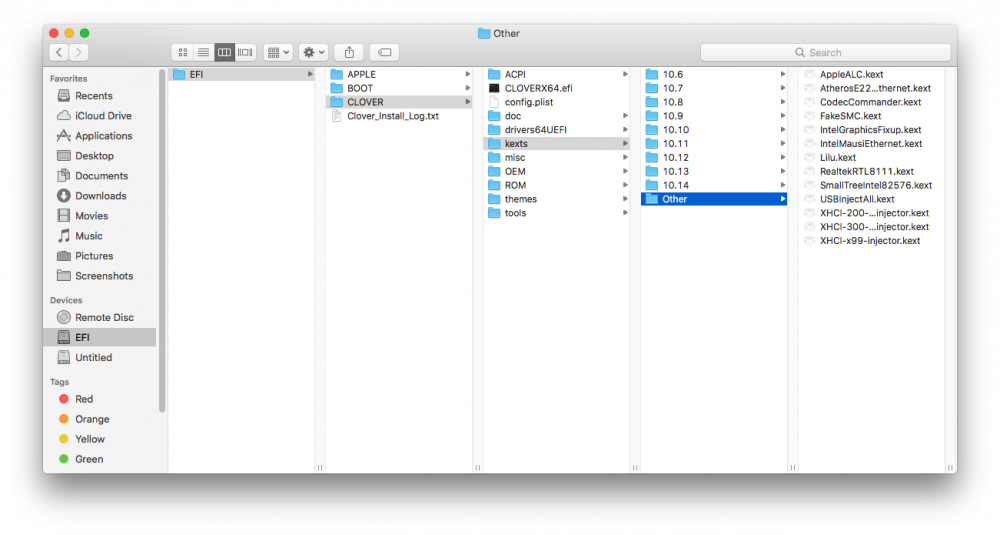Select the CLOVER folder

(399, 102)
